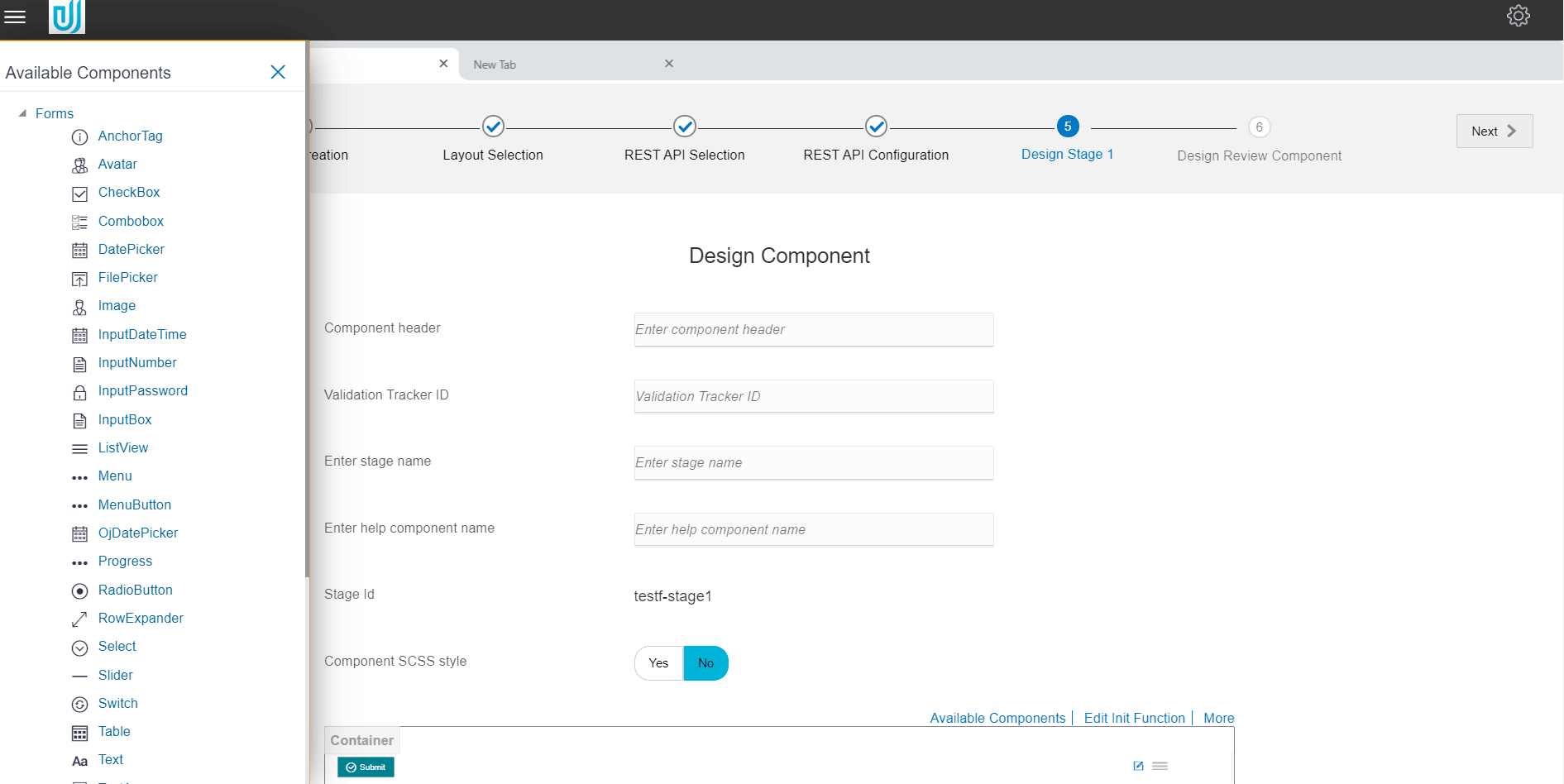Click the DatePicker calendar icon
This screenshot has height=784, width=1564.
pos(79,250)
